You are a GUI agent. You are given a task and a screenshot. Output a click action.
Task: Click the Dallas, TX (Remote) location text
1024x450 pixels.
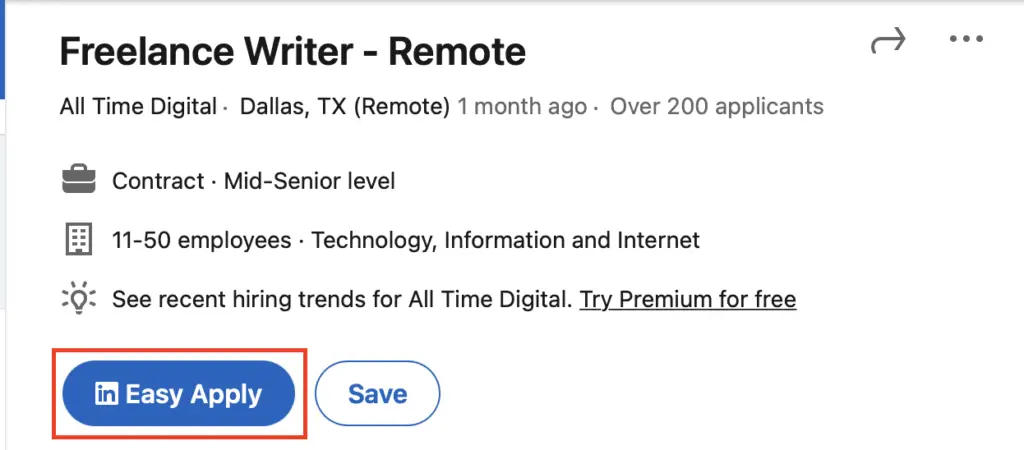[x=345, y=106]
